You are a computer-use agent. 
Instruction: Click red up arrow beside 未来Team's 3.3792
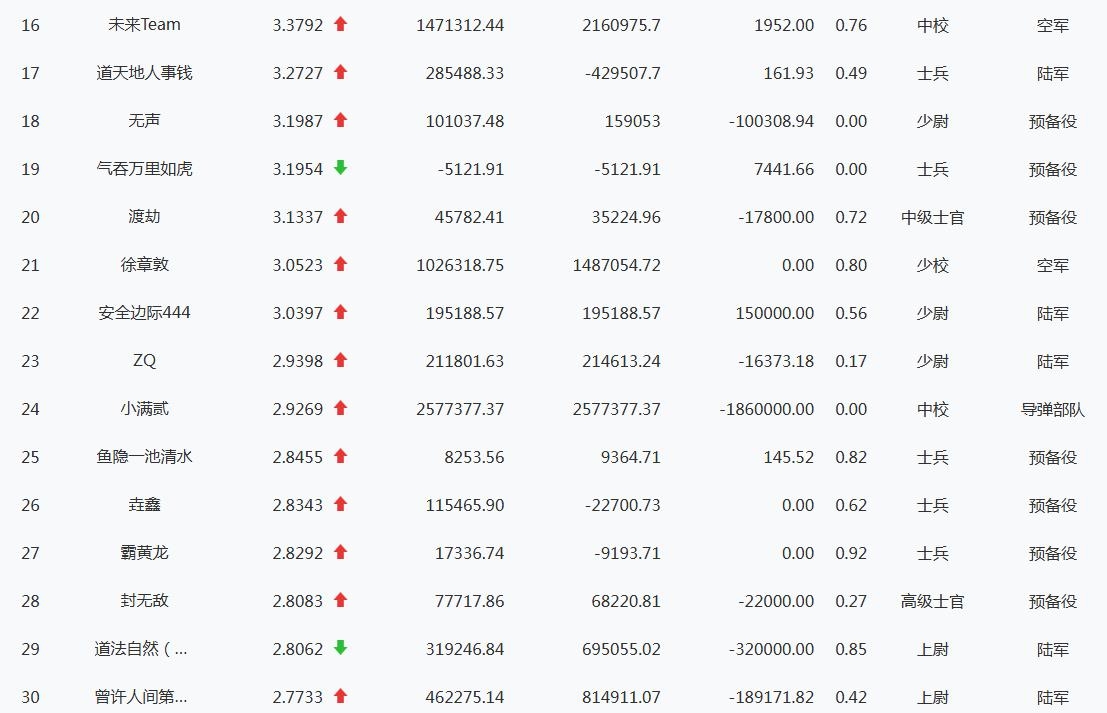coord(340,24)
